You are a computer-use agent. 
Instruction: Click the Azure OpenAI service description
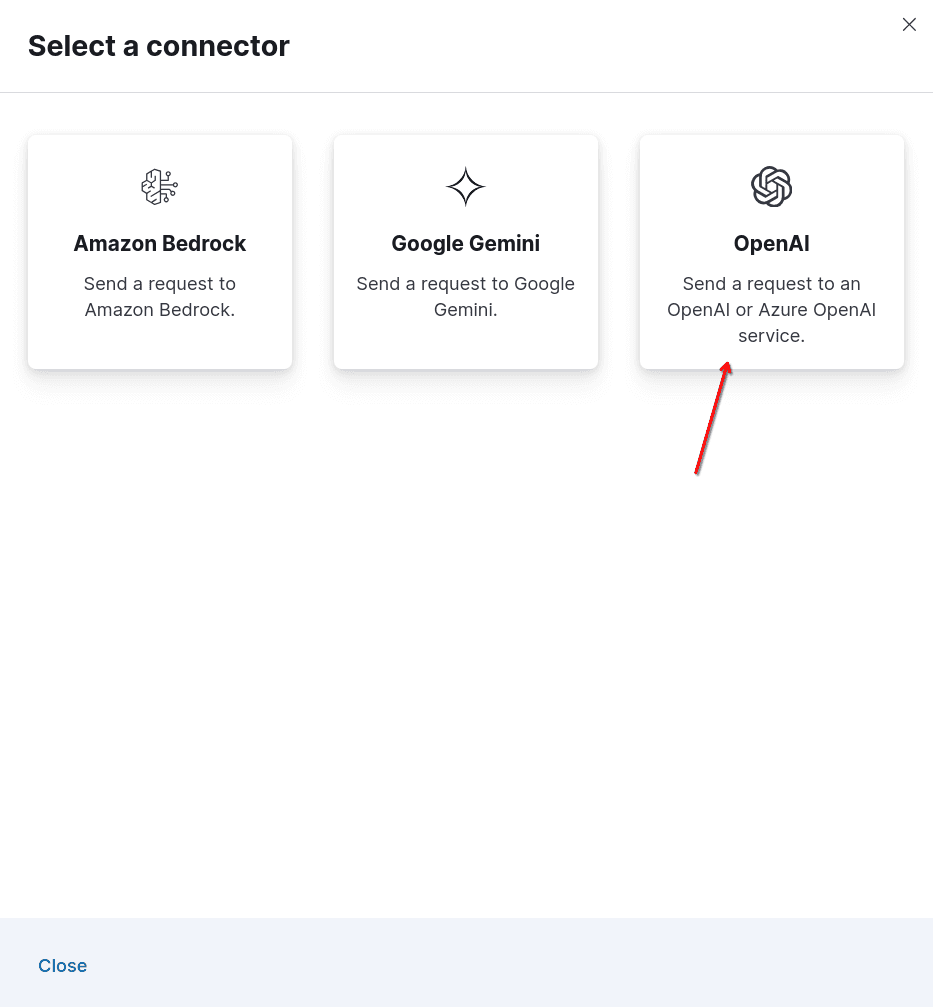click(771, 309)
